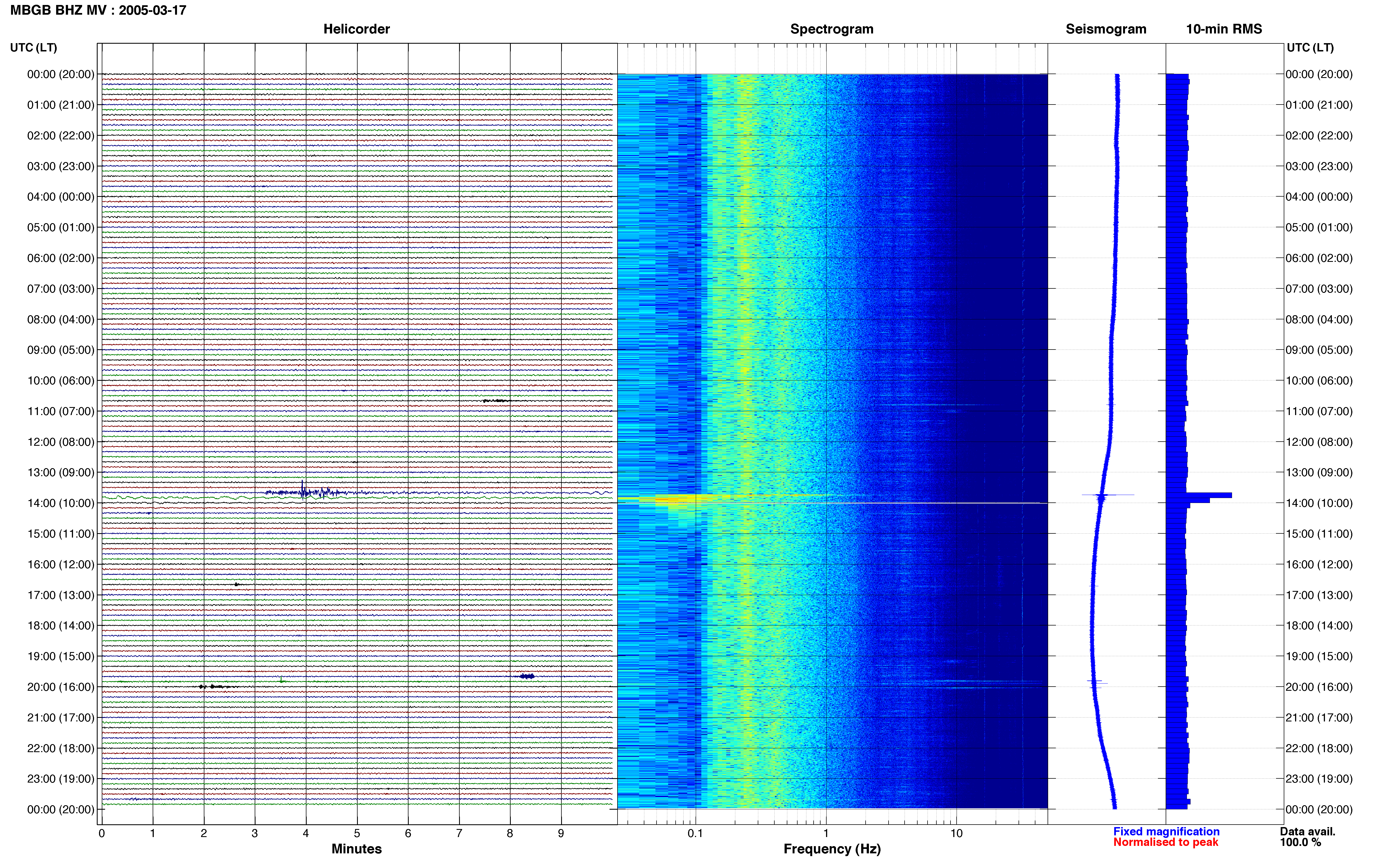Click left time label 08:00 (04:00)
The height and width of the screenshot is (868, 1388).
61,319
